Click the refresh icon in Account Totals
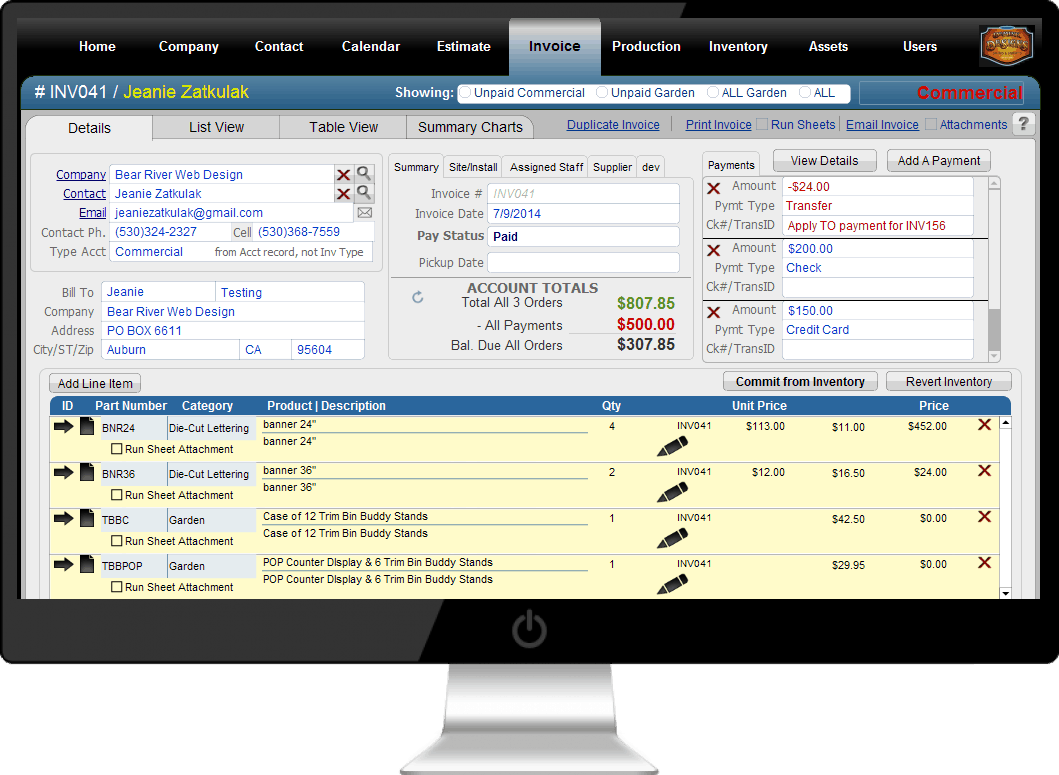The width and height of the screenshot is (1059, 775). click(418, 297)
